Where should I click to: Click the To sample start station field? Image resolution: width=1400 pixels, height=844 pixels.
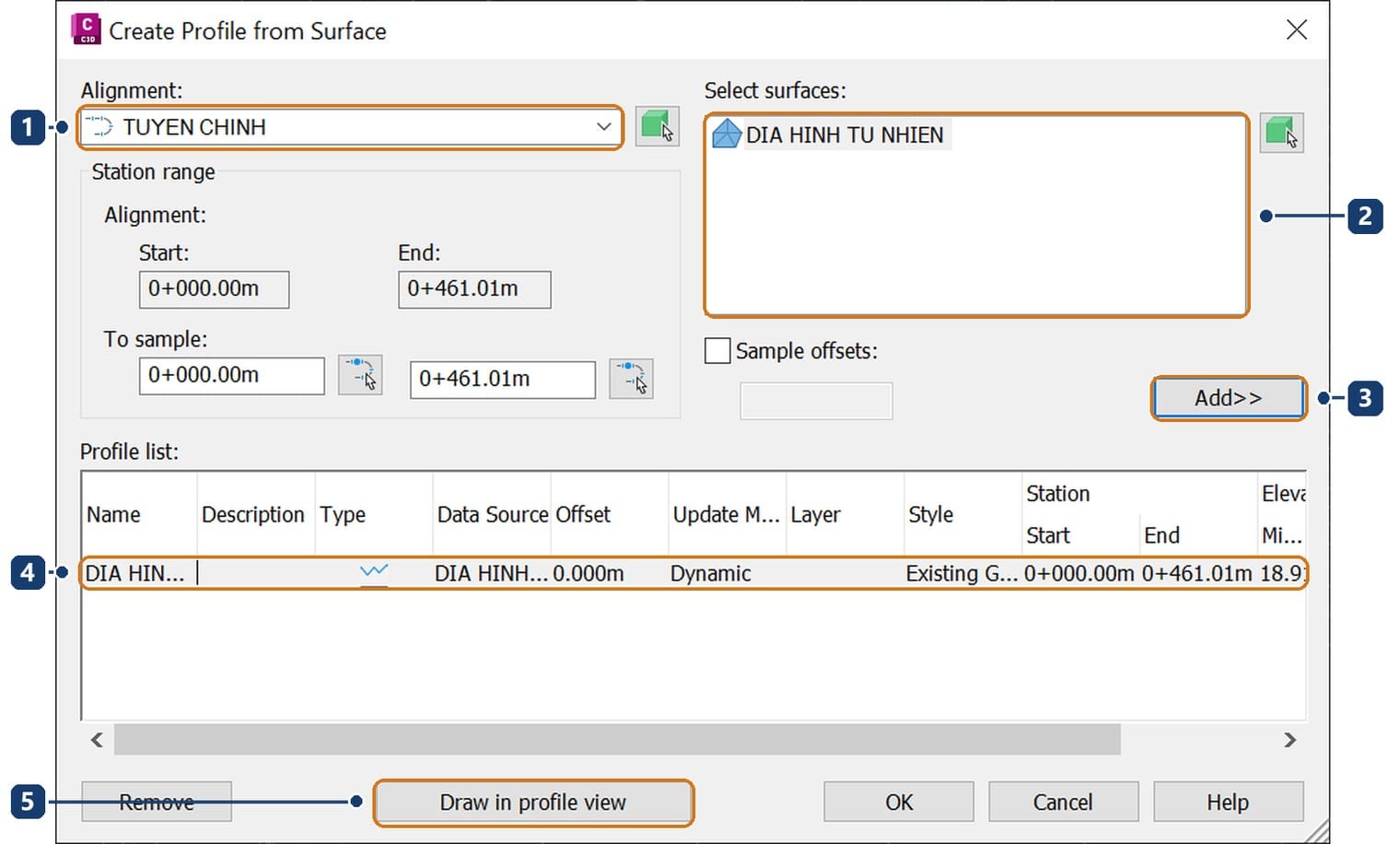[x=231, y=376]
